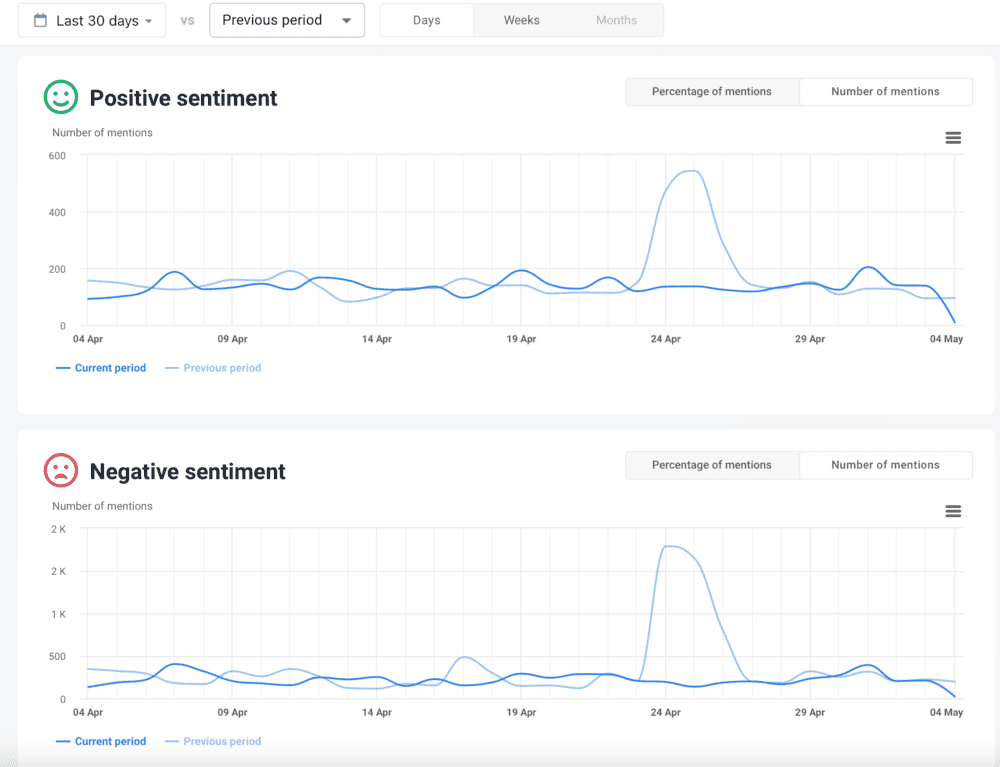
Task: Click the previous period peak in Positive chart
Action: [x=692, y=171]
